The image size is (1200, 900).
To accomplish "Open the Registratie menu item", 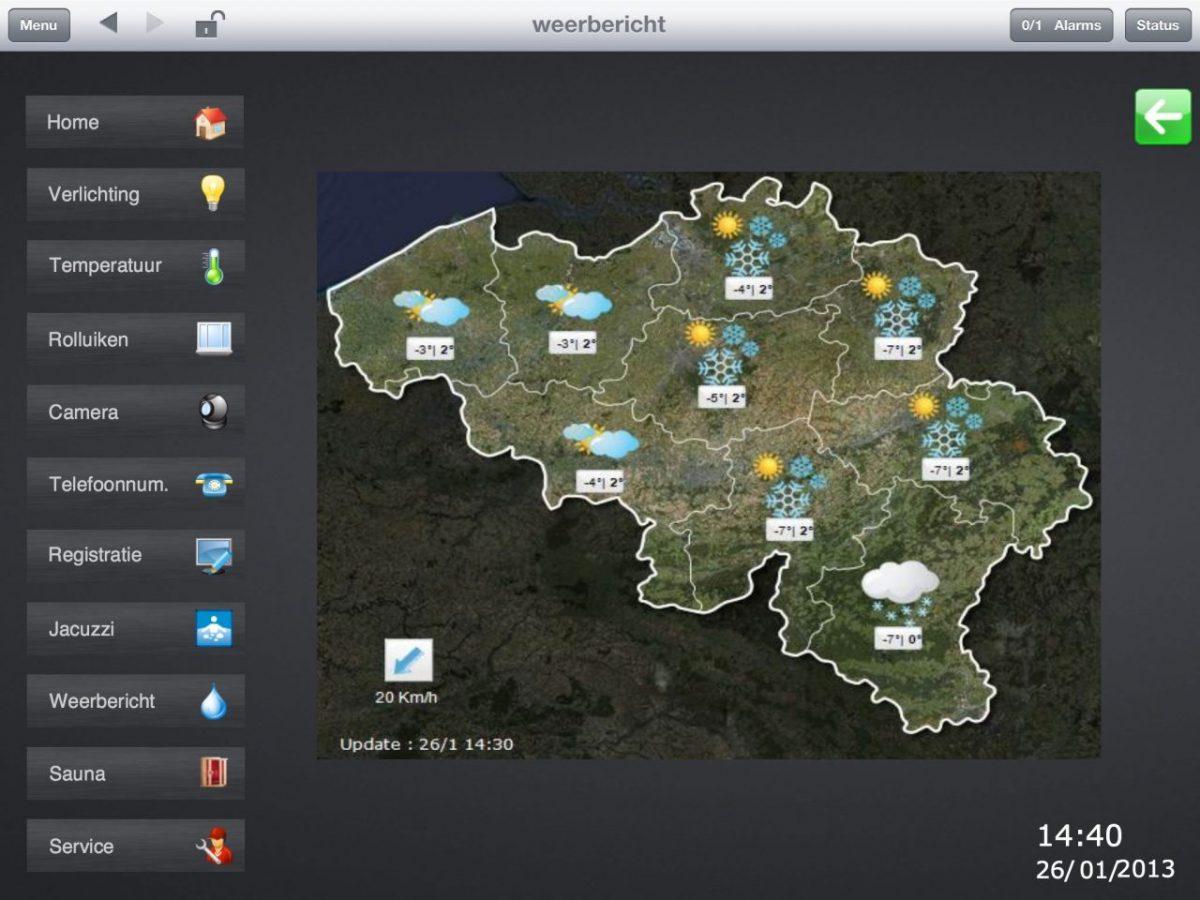I will pos(135,555).
